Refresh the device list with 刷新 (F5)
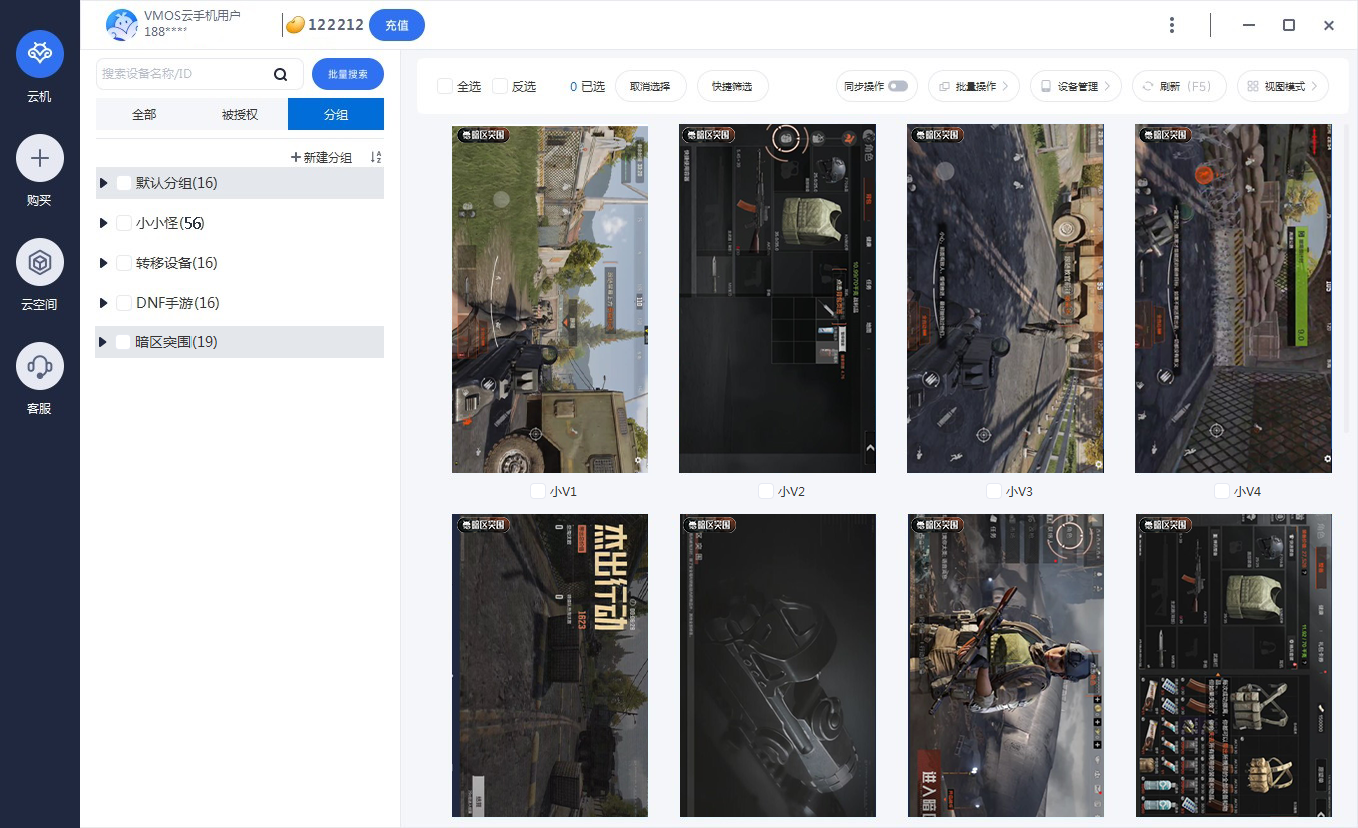The image size is (1358, 828). (1178, 86)
